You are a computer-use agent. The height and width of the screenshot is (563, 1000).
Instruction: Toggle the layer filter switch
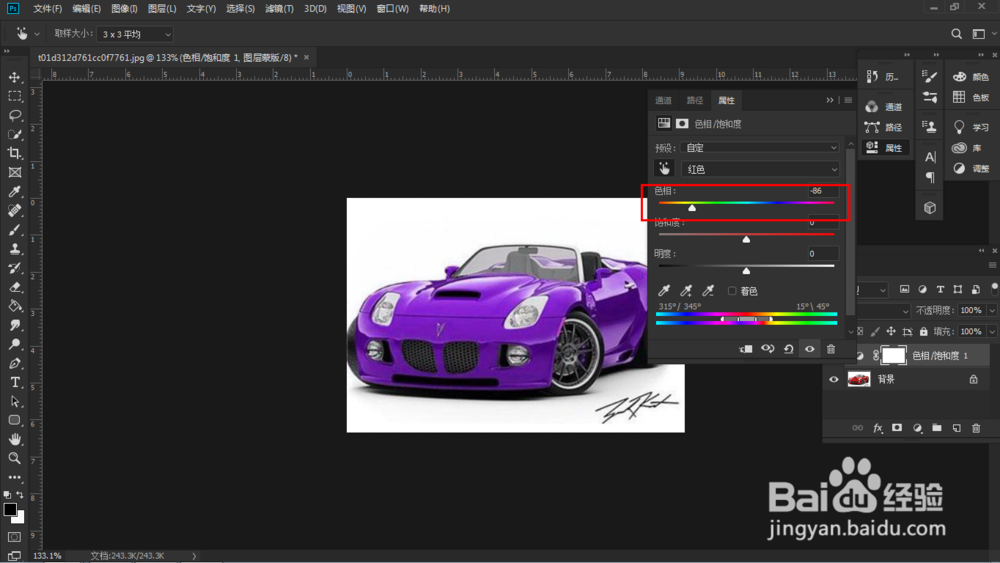995,289
